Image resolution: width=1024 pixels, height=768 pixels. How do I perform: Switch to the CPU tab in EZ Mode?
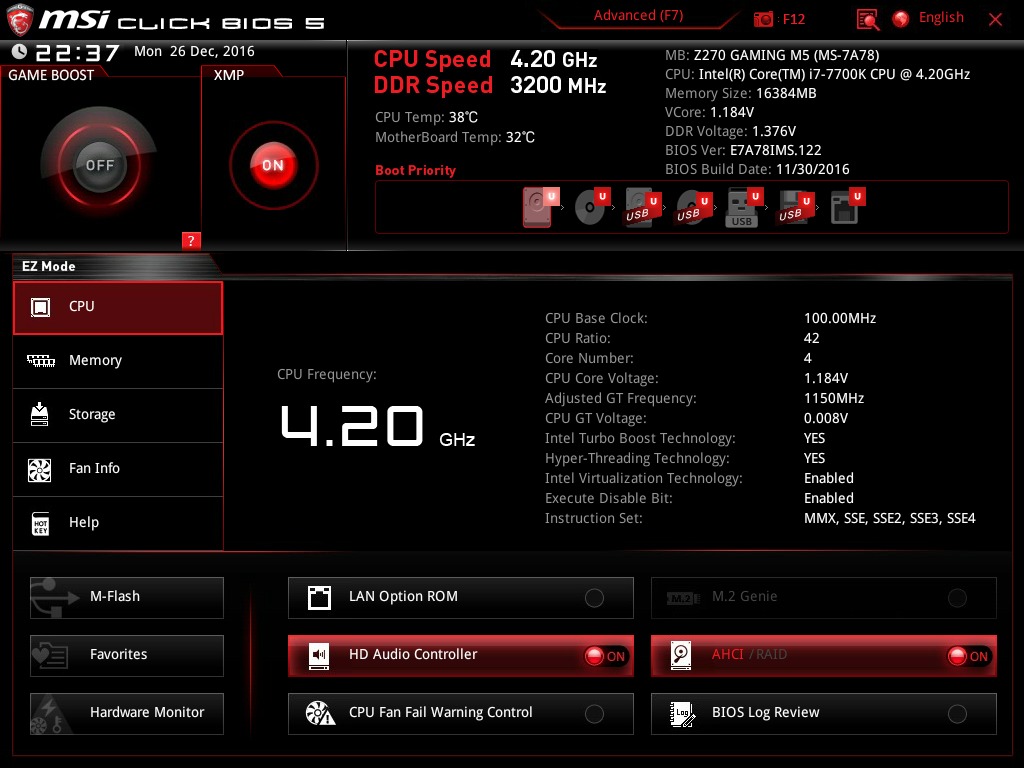118,308
